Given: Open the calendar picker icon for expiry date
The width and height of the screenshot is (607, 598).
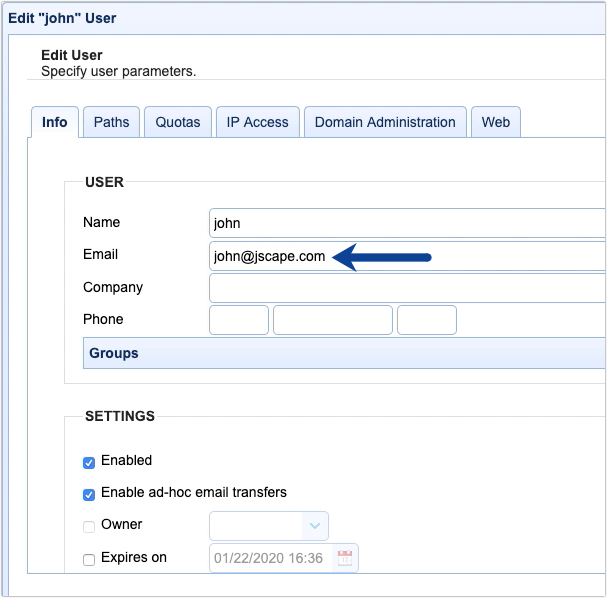Looking at the screenshot, I should click(x=345, y=559).
